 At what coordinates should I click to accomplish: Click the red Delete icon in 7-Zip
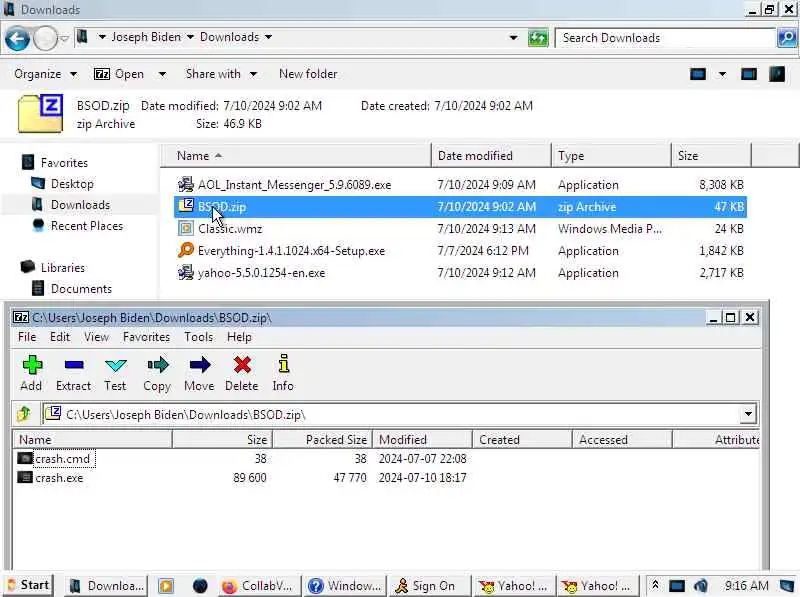tap(242, 373)
